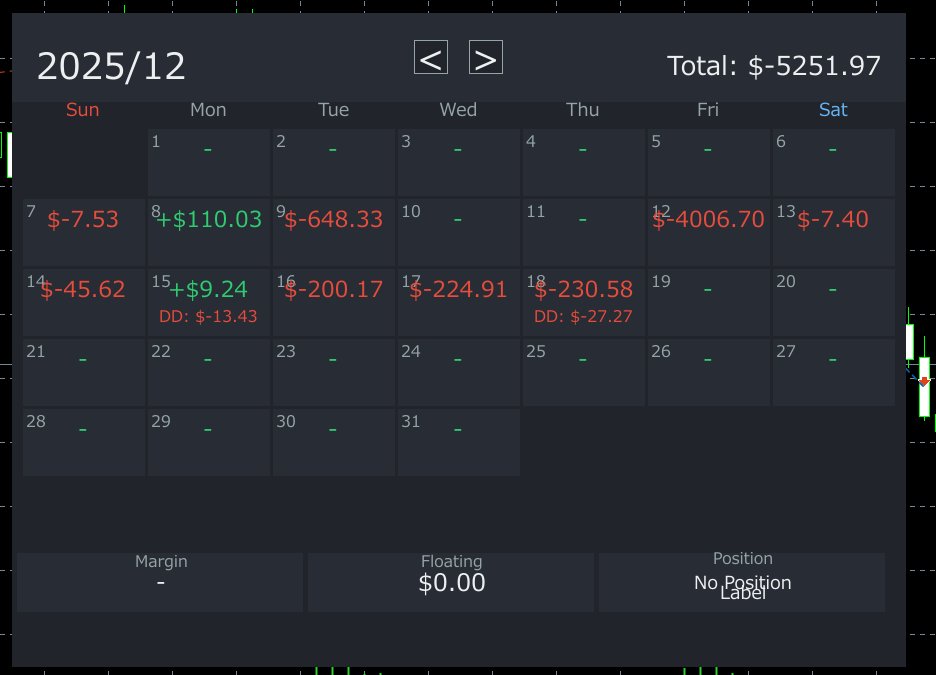
Task: Open day 18 showing $-230.58
Action: click(584, 303)
